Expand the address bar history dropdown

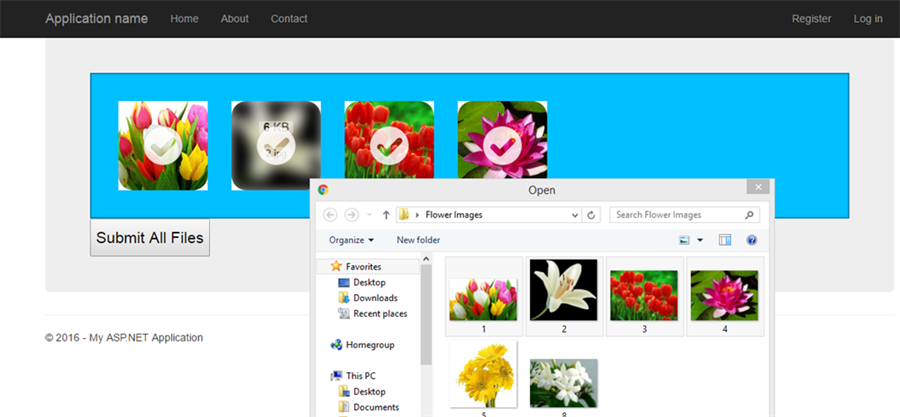576,216
